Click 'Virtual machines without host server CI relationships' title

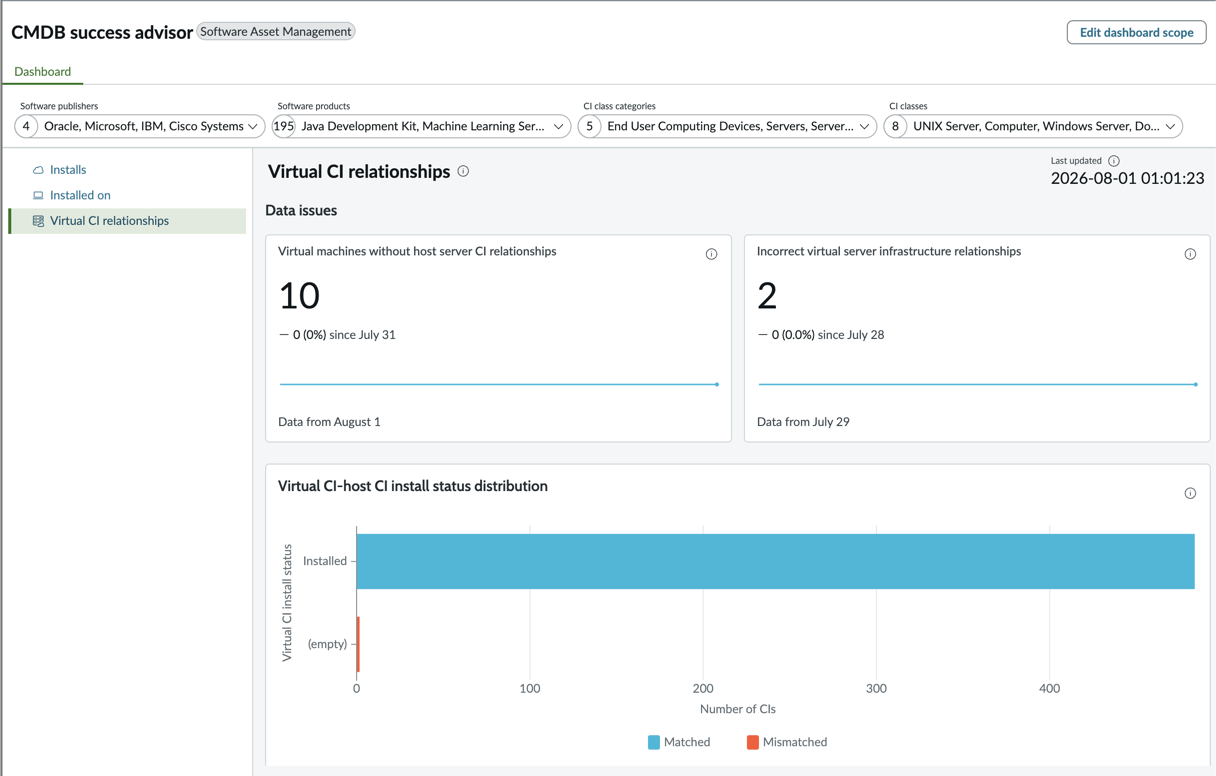click(417, 251)
